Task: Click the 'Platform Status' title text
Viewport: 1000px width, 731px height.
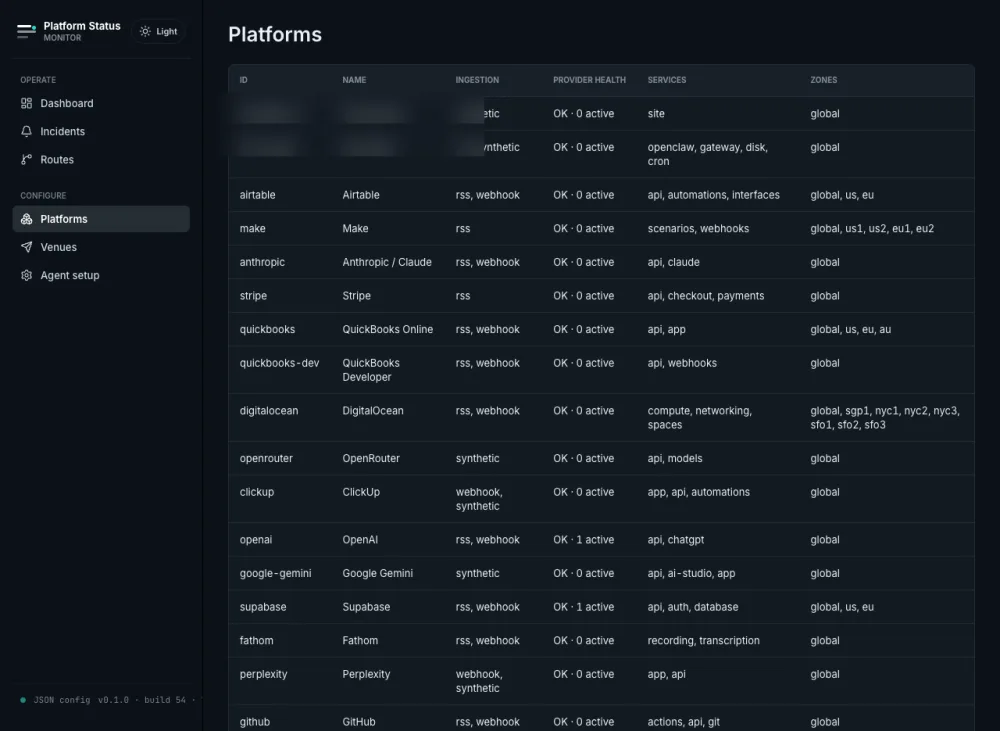Action: point(82,26)
